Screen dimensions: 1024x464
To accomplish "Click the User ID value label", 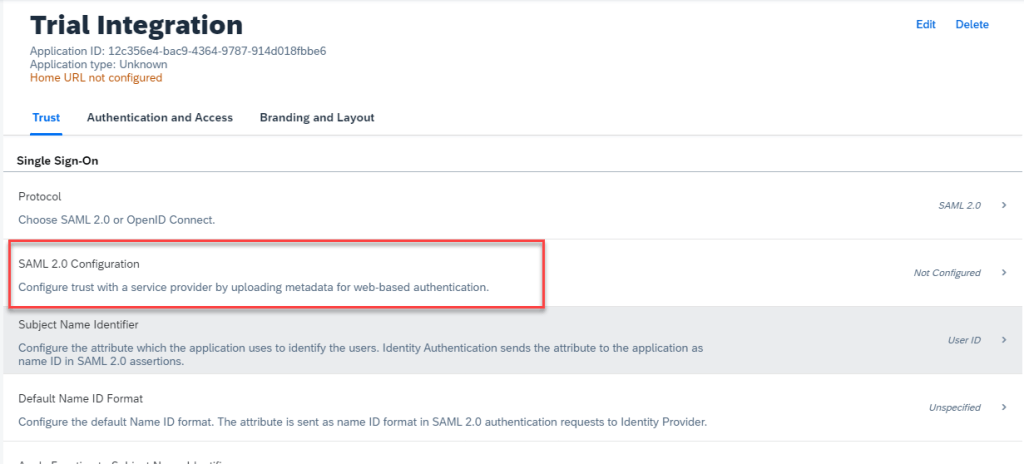I will click(x=964, y=340).
